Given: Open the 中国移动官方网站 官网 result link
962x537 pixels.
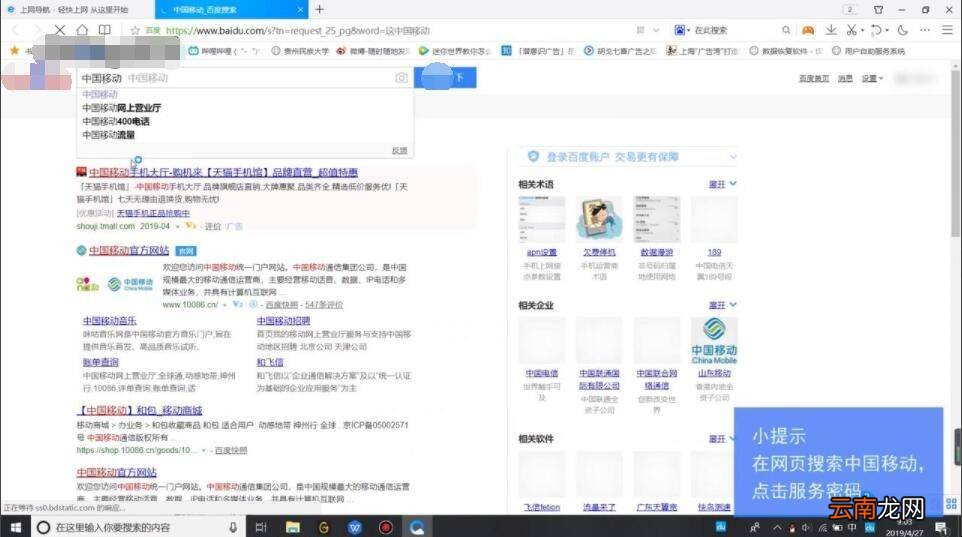Looking at the screenshot, I should click(129, 250).
